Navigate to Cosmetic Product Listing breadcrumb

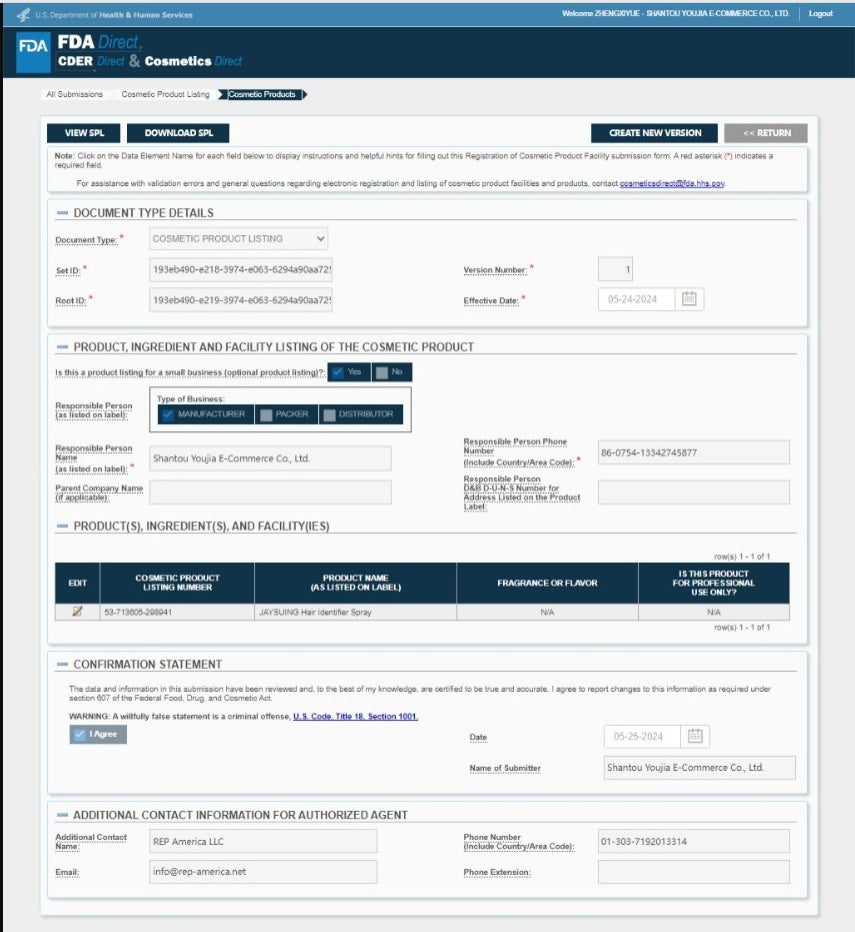(x=165, y=95)
